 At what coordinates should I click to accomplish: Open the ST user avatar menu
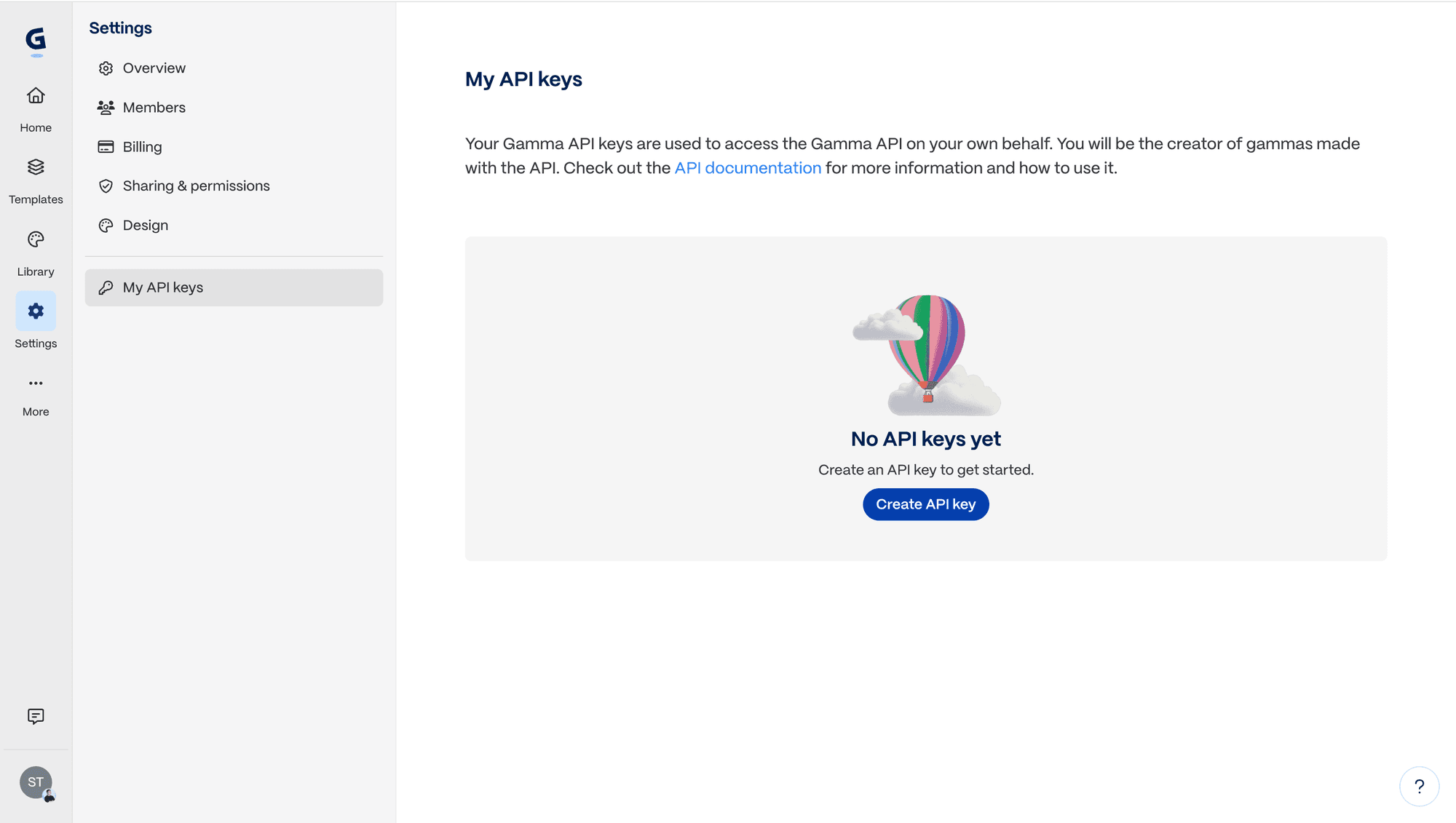pos(36,782)
